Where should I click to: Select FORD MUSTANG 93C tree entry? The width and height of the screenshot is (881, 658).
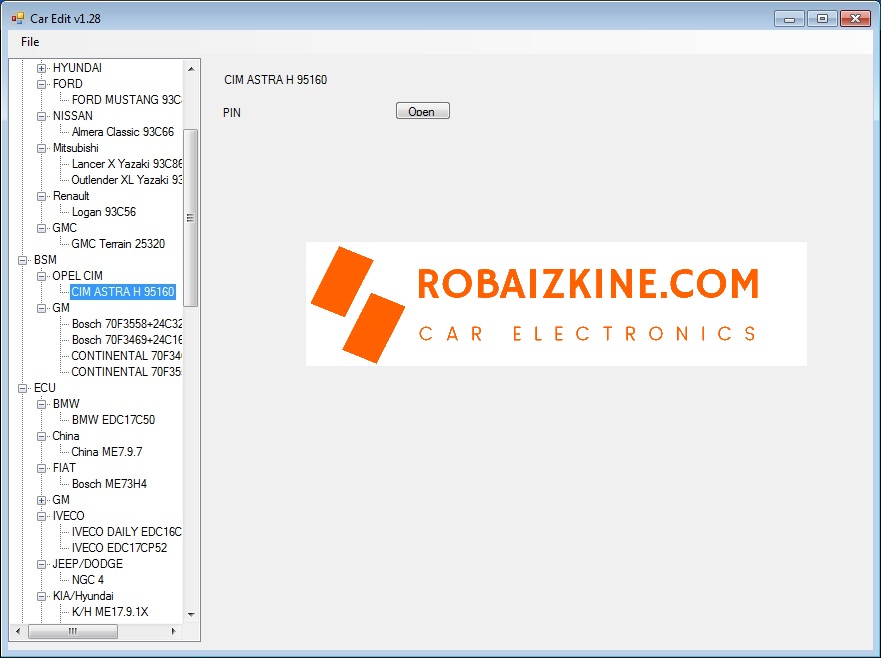[x=126, y=100]
